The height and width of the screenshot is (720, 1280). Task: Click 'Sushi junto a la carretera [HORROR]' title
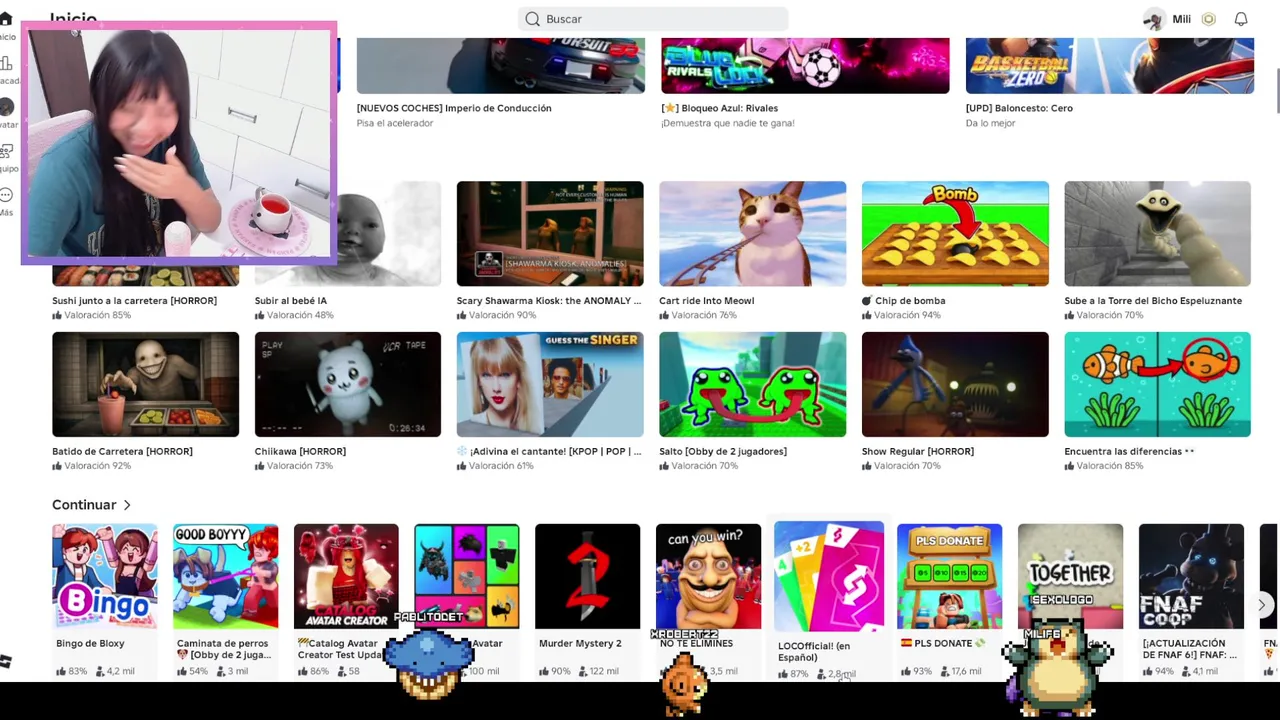tap(134, 301)
